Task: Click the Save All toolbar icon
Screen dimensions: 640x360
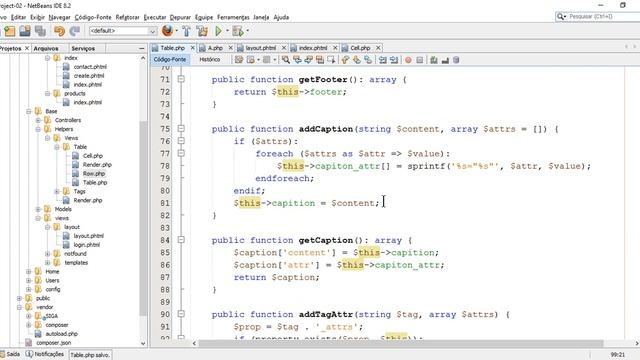Action: [x=40, y=31]
